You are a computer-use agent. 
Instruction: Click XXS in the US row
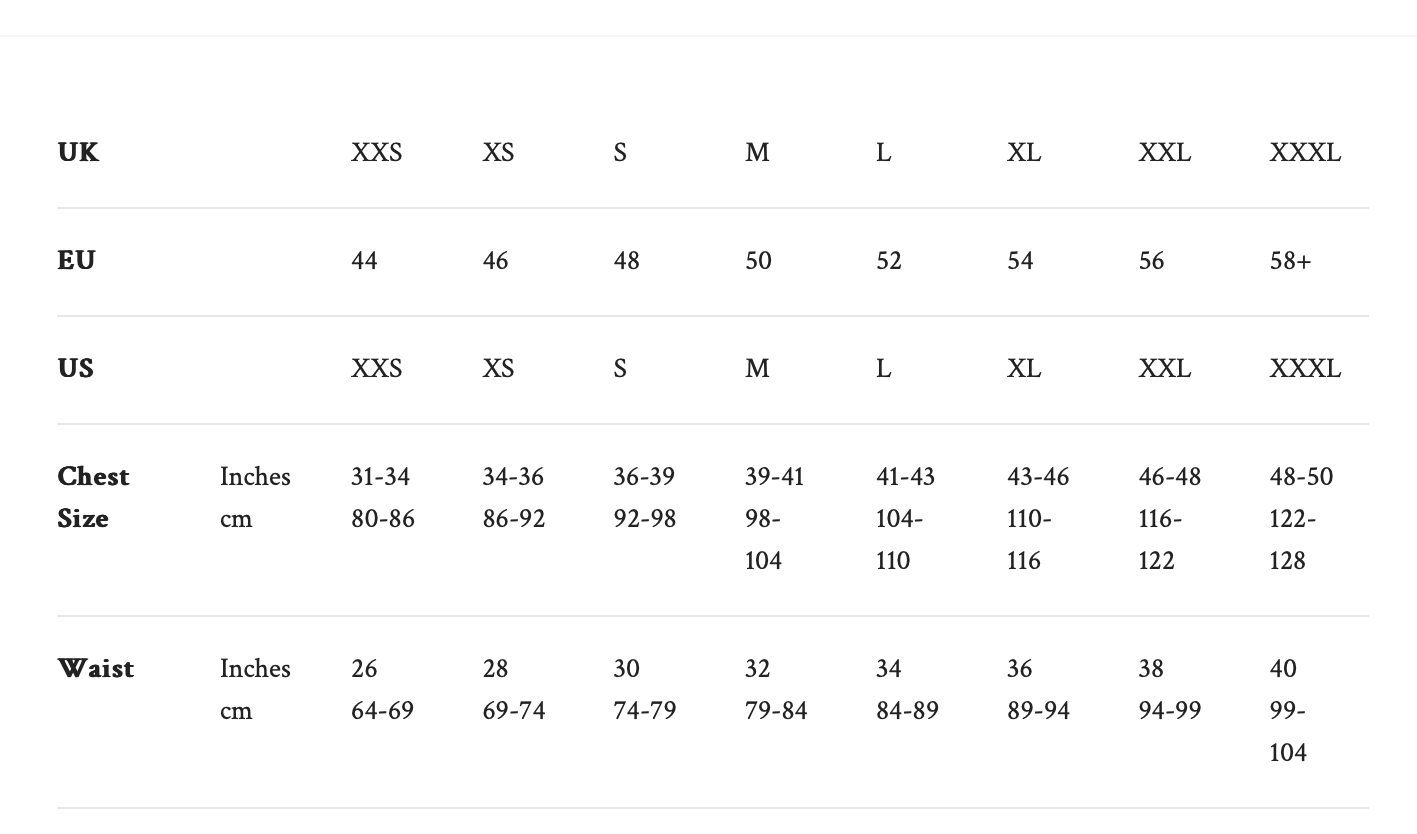coord(376,369)
